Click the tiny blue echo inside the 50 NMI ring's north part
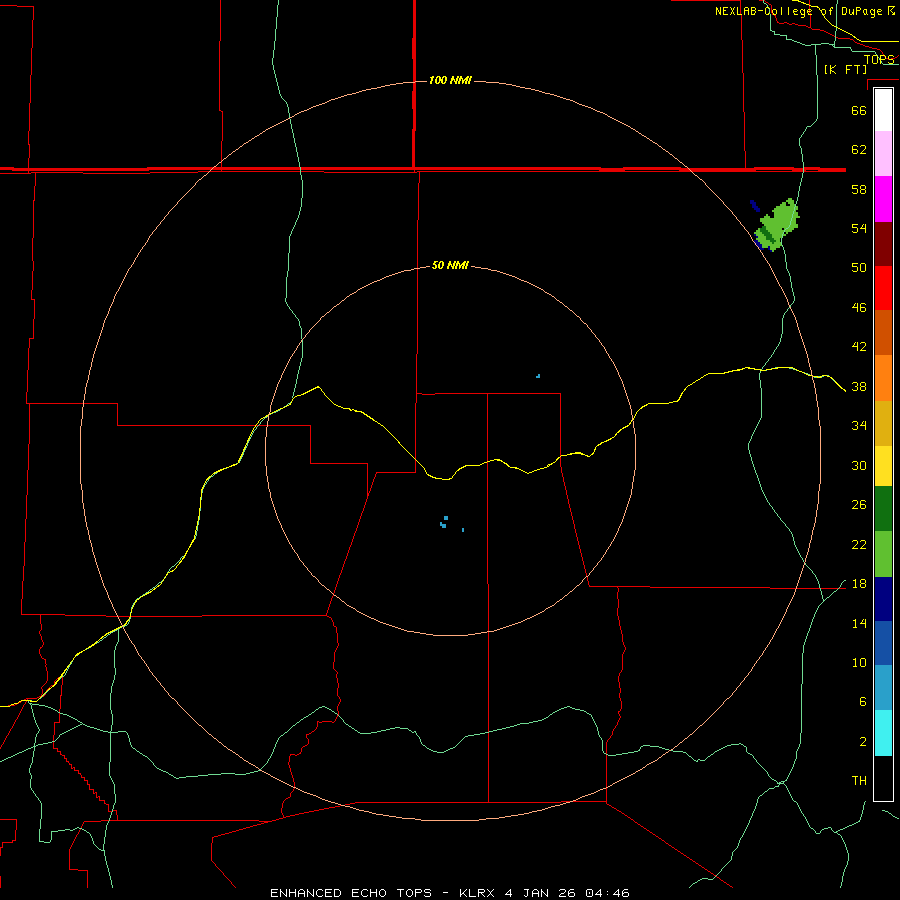 tap(538, 376)
